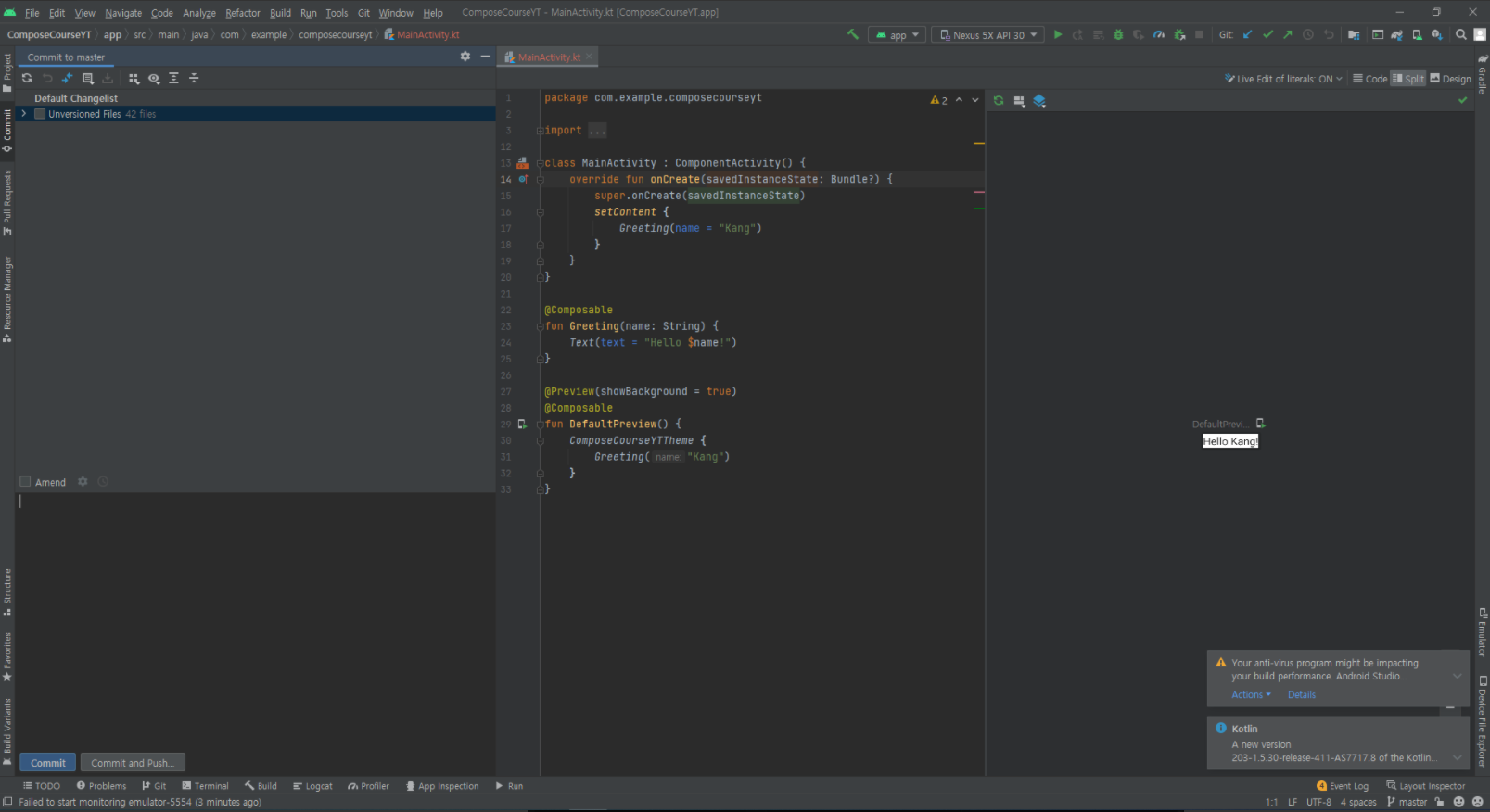
Task: Open Project Structure icon in toolbar
Action: tap(1354, 34)
